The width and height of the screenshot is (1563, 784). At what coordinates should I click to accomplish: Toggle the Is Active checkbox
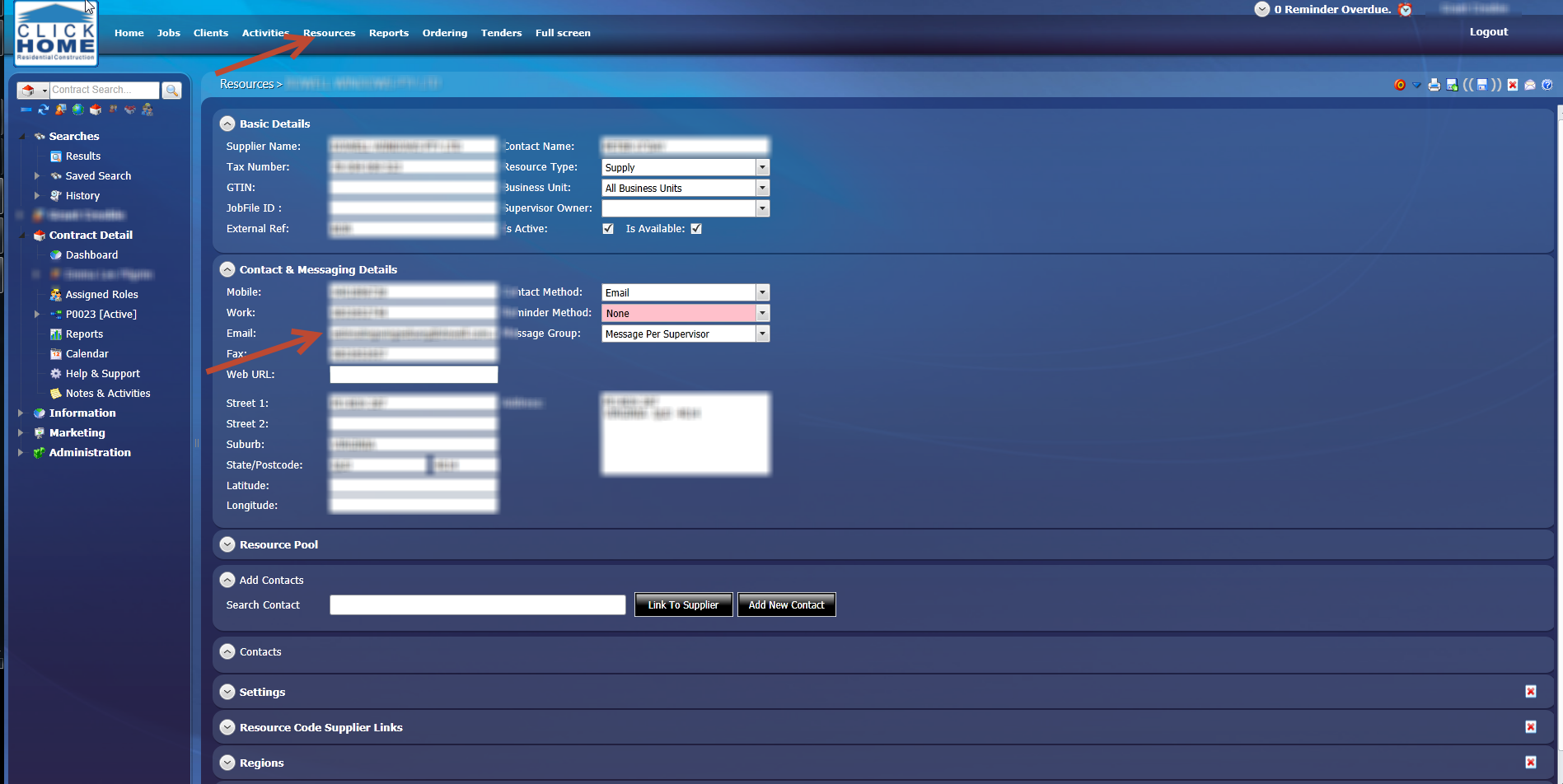[608, 229]
